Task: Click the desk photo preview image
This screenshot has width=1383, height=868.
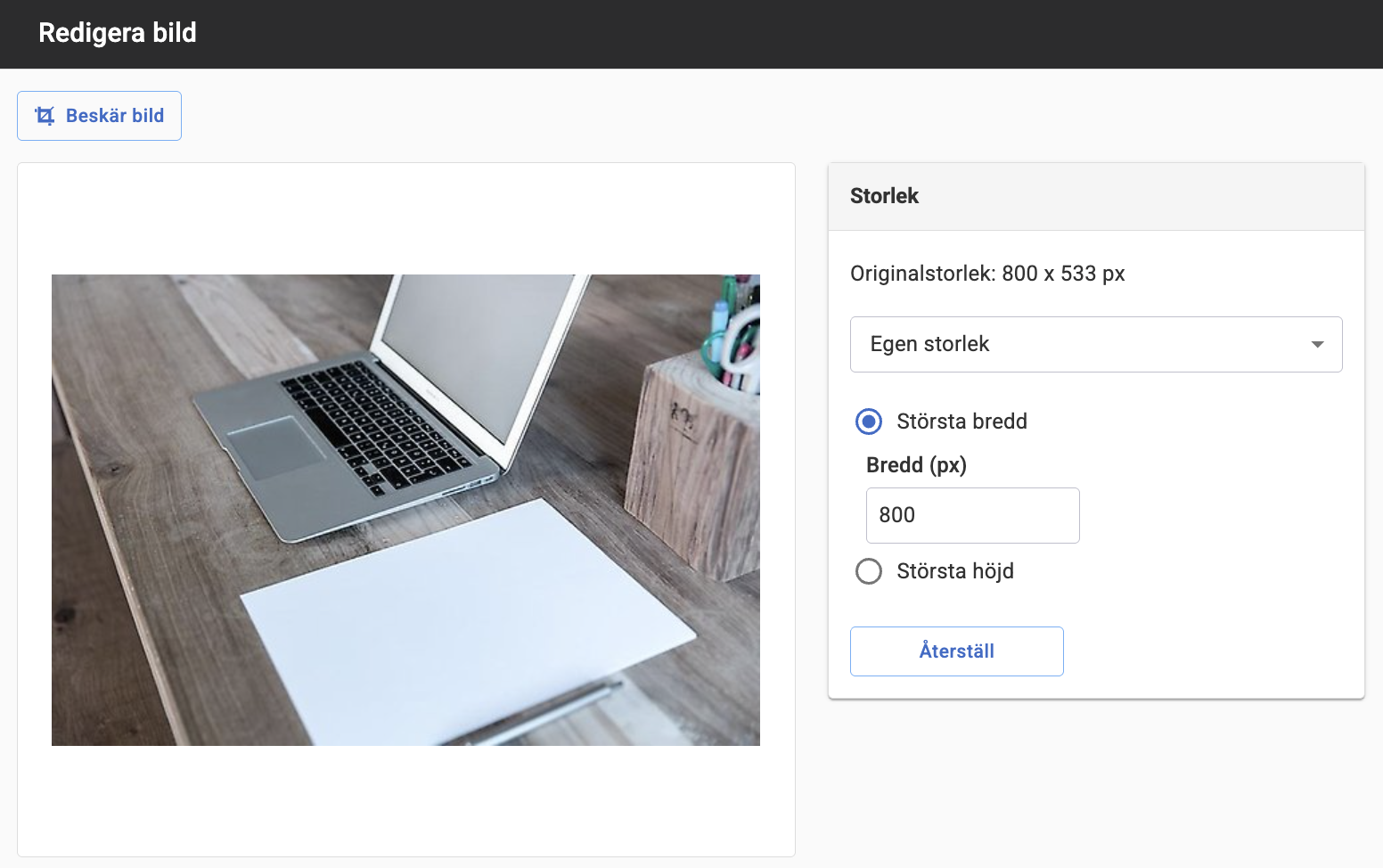Action: 405,510
